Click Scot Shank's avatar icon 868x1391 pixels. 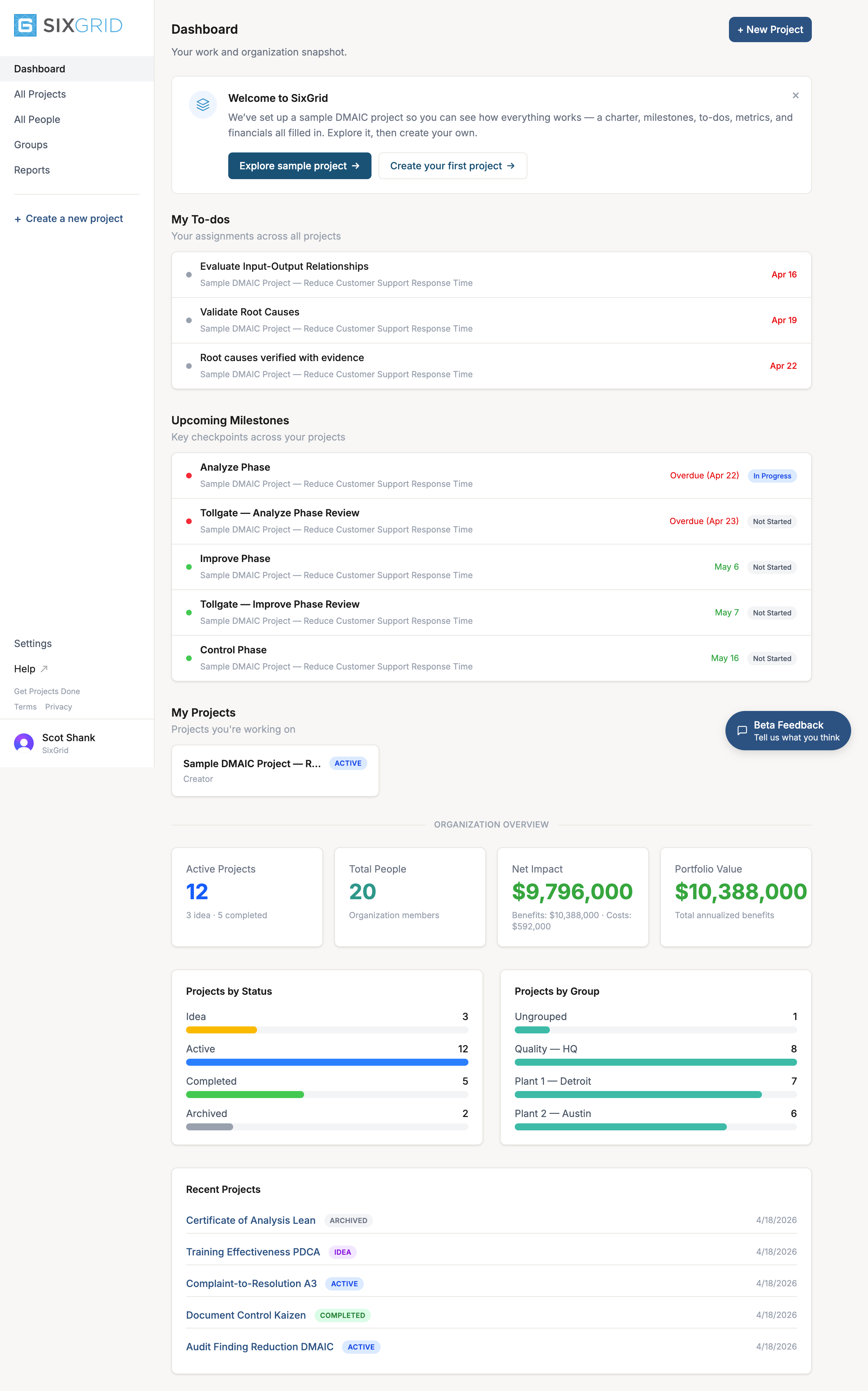point(24,743)
